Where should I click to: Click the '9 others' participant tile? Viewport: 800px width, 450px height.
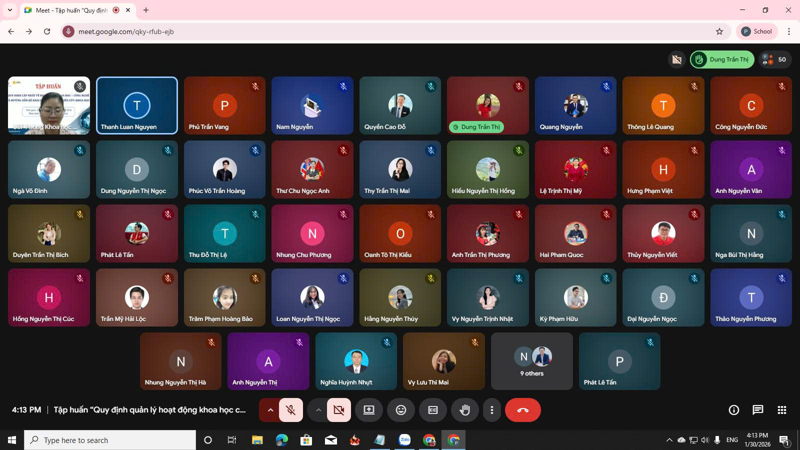point(532,361)
